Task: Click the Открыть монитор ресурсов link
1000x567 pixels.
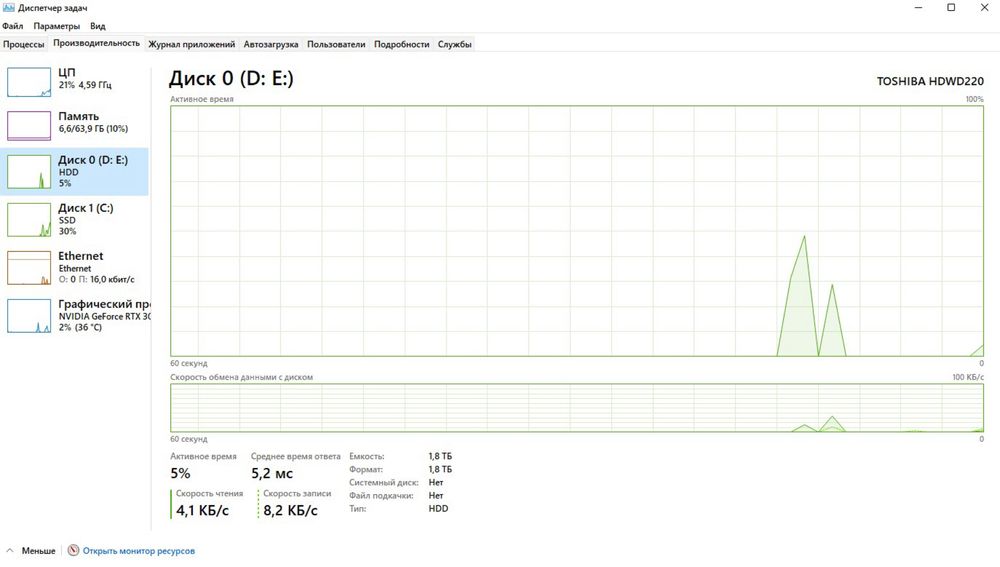Action: pos(138,550)
